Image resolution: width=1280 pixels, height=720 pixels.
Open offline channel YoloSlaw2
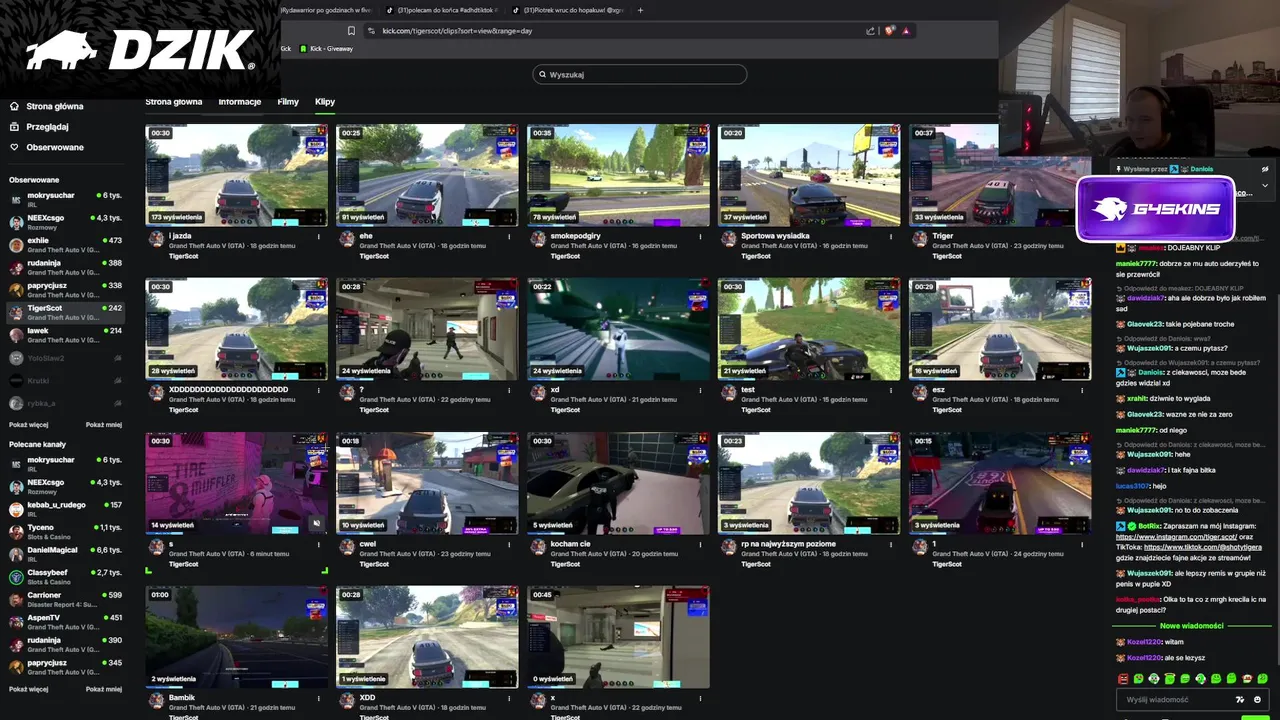[x=65, y=357]
